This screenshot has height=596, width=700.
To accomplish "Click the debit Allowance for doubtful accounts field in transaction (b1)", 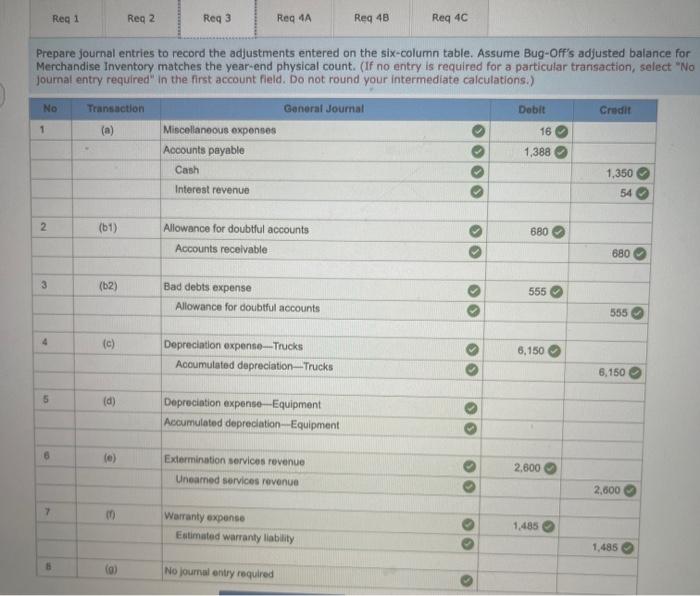I will pos(323,229).
